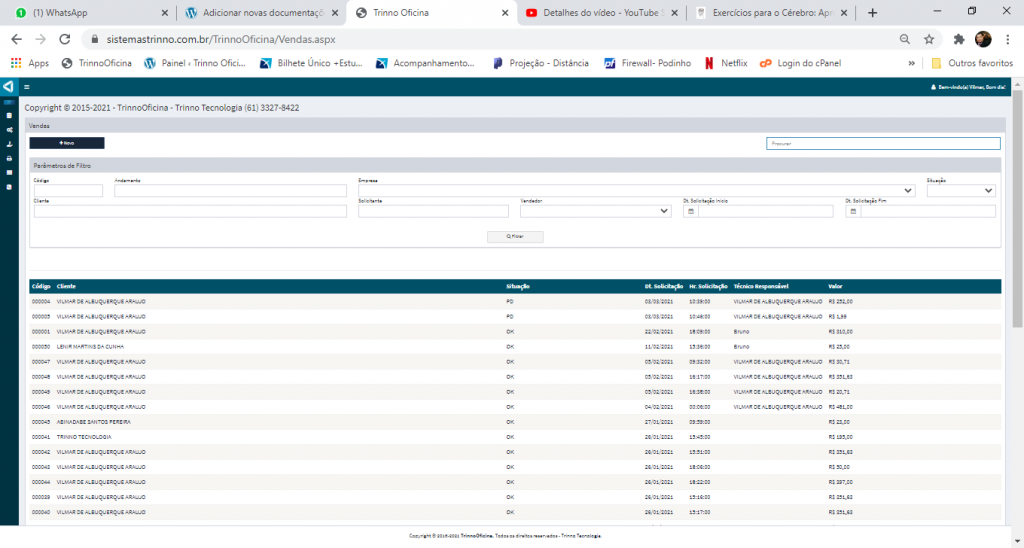The height and width of the screenshot is (548, 1024).
Task: Open calendar for Dt. Solicitação Início
Action: pyautogui.click(x=690, y=211)
